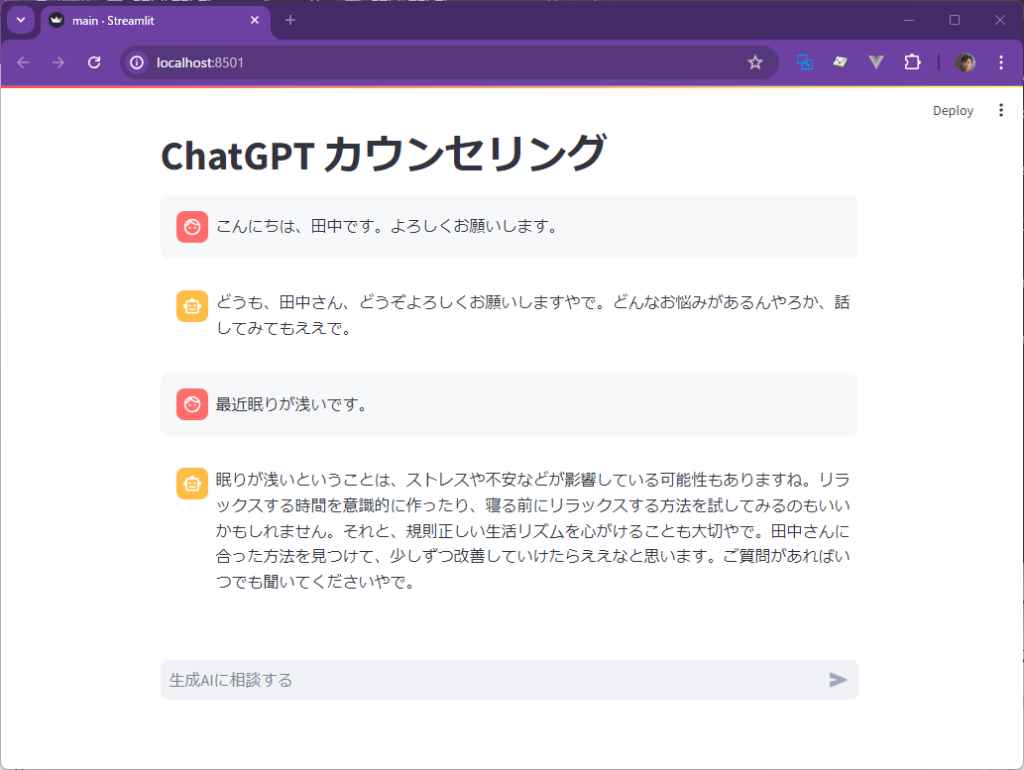Click the message こんにちは、田中です
This screenshot has width=1024, height=770.
386,227
